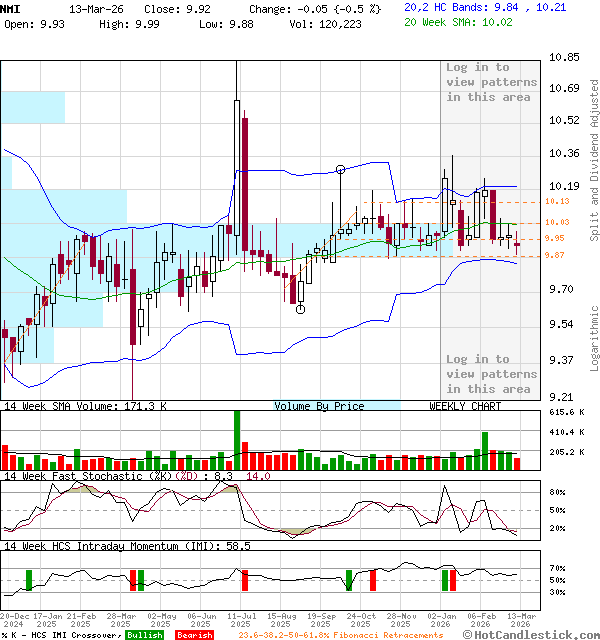Click the last candlestick on the chart
Screen dimensions: 600x640
point(517,244)
